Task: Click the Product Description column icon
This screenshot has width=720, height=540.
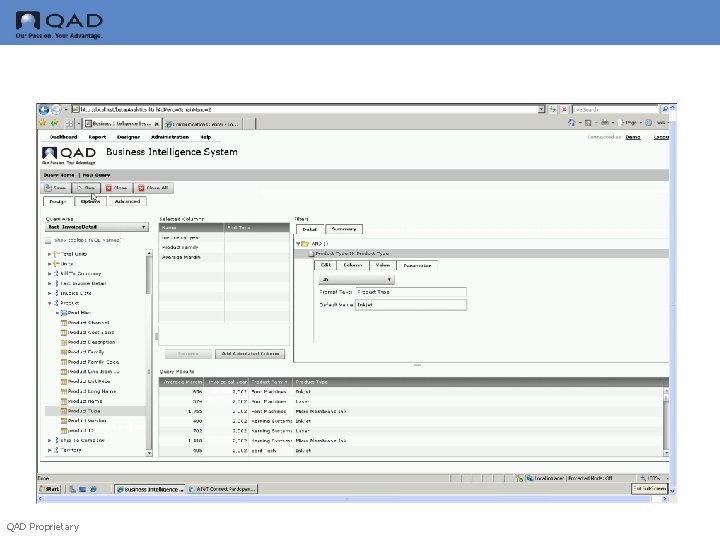Action: point(64,342)
